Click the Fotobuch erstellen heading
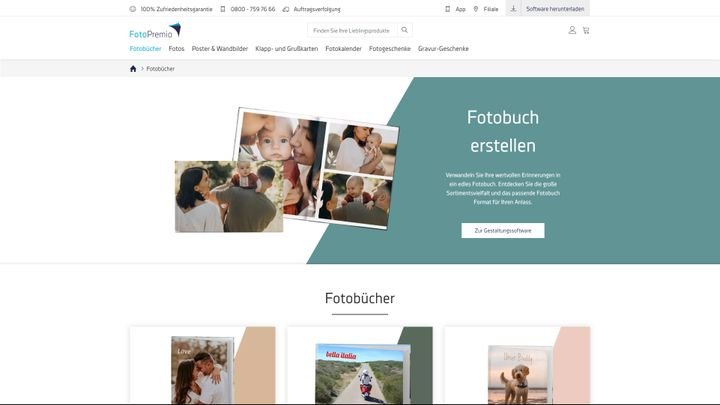The image size is (720, 405). click(x=503, y=132)
